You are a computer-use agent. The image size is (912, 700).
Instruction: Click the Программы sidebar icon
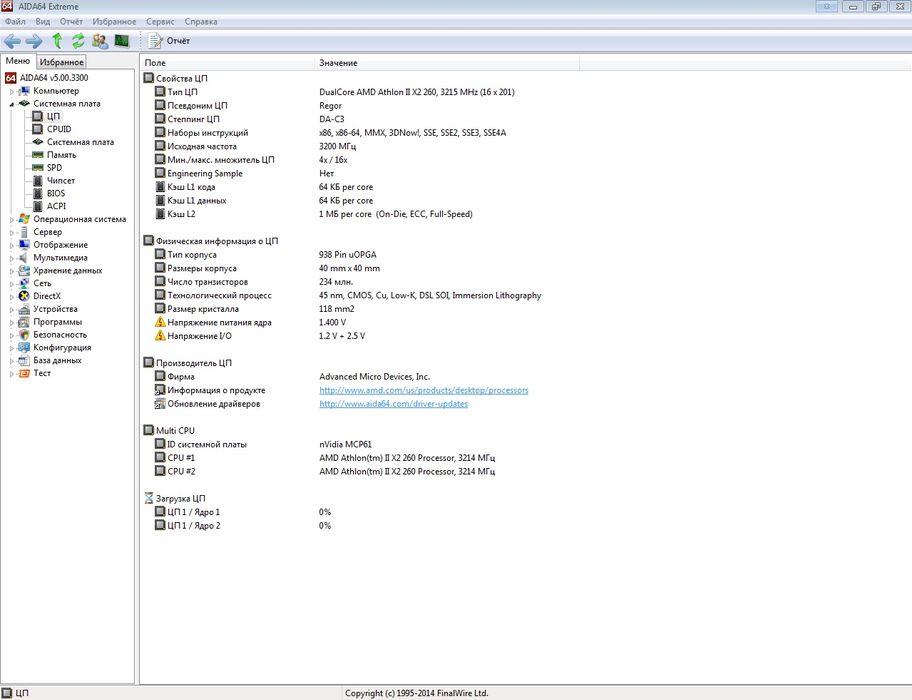pyautogui.click(x=24, y=322)
